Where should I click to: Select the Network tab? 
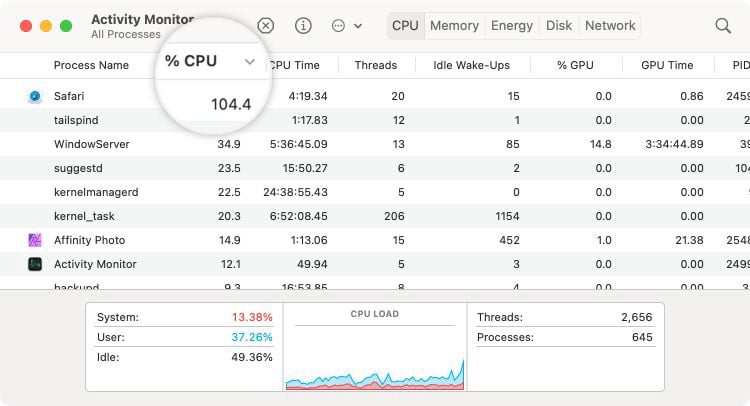click(x=610, y=26)
